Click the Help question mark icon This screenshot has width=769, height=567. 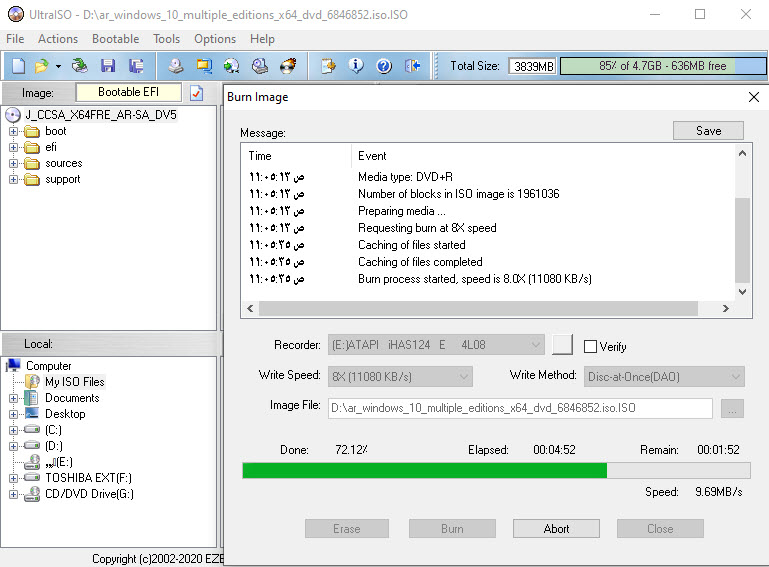384,66
